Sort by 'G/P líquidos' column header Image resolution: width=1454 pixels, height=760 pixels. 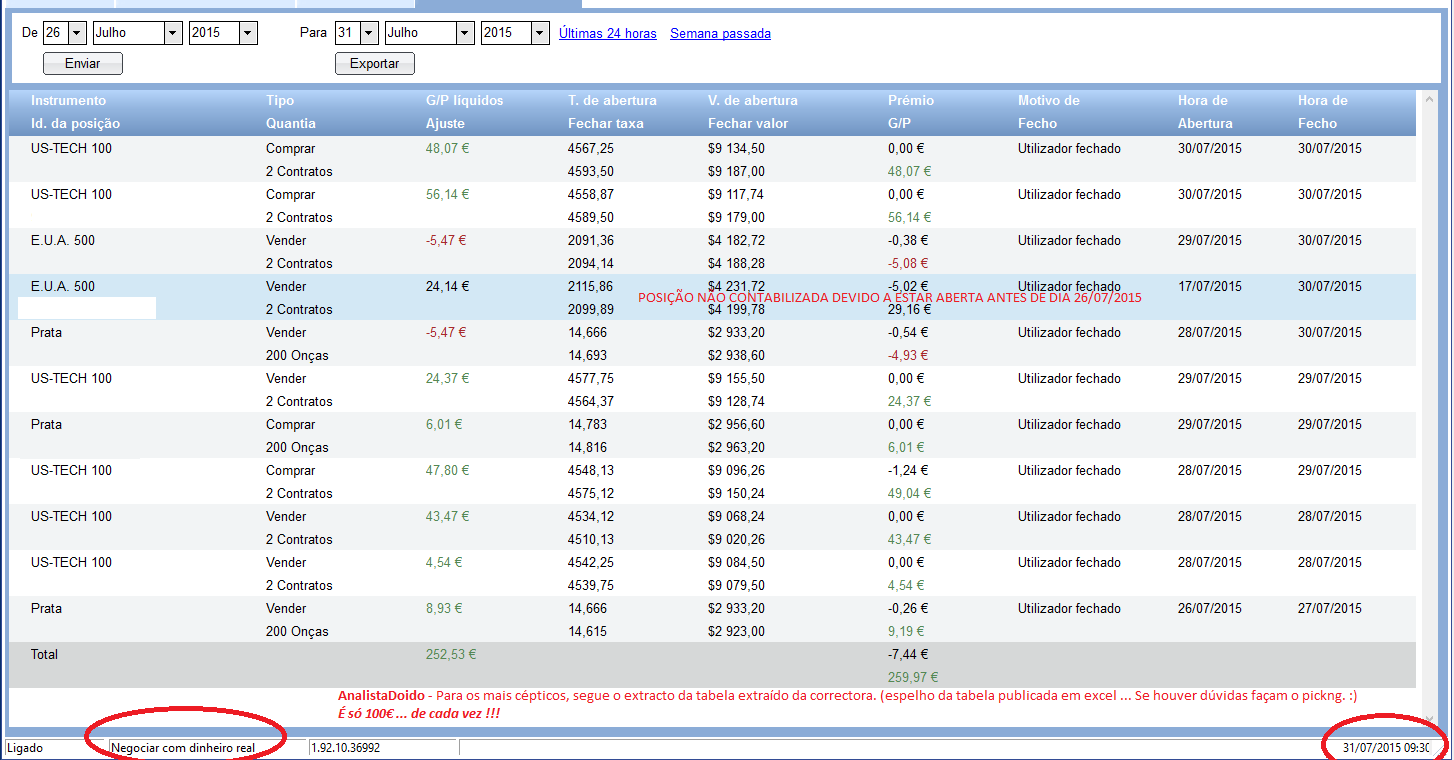464,100
